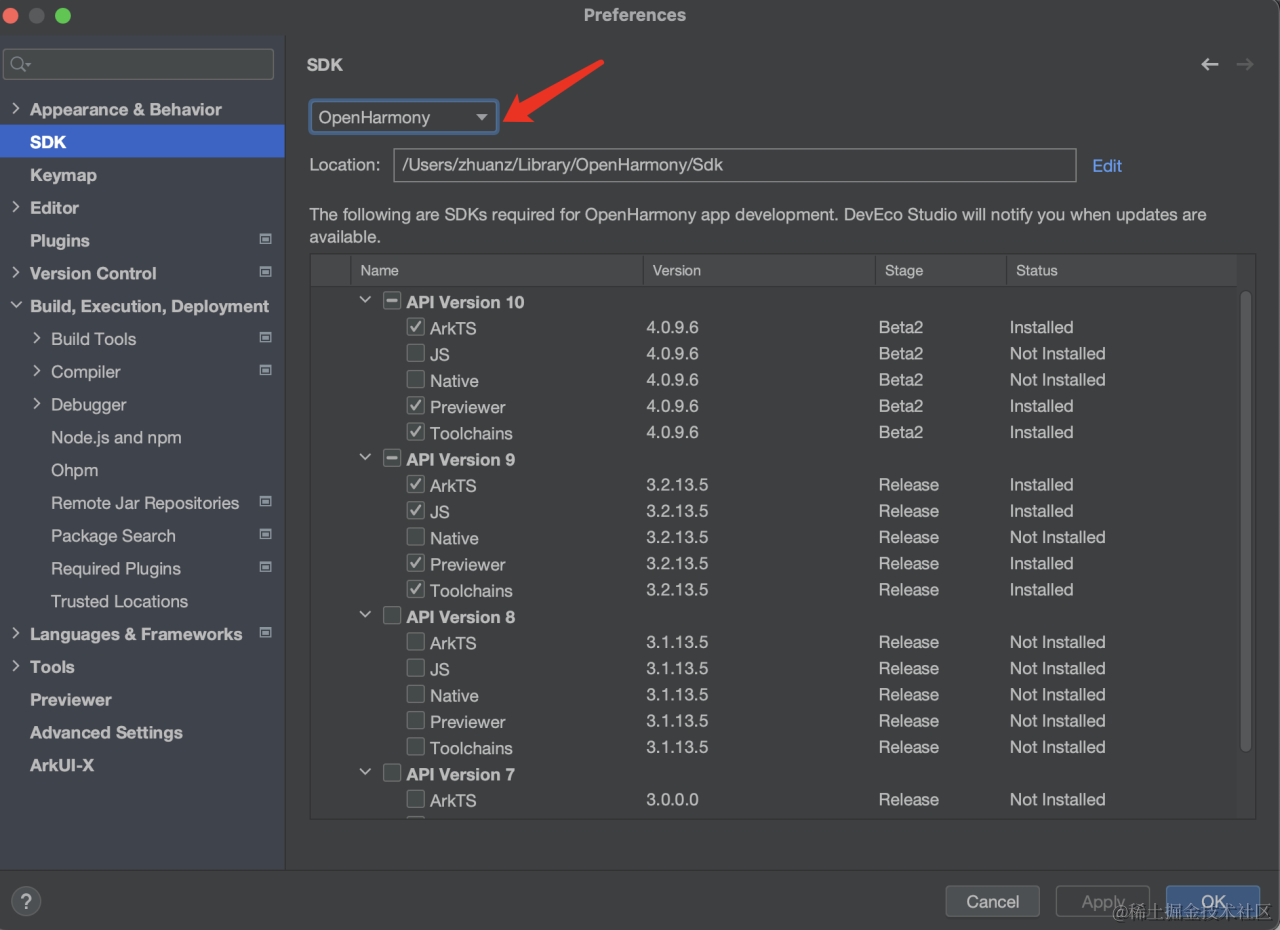1280x930 pixels.
Task: Open the OpenHarmony SDK type dropdown
Action: coord(403,117)
